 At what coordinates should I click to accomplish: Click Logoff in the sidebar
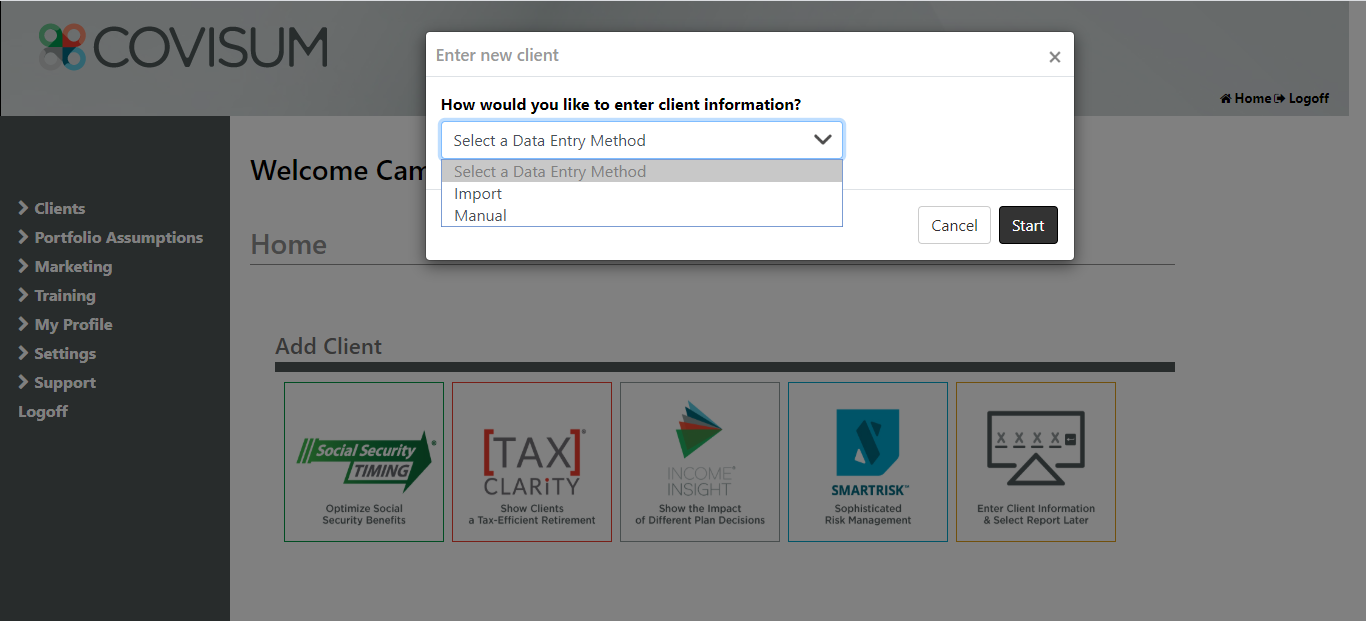point(43,411)
